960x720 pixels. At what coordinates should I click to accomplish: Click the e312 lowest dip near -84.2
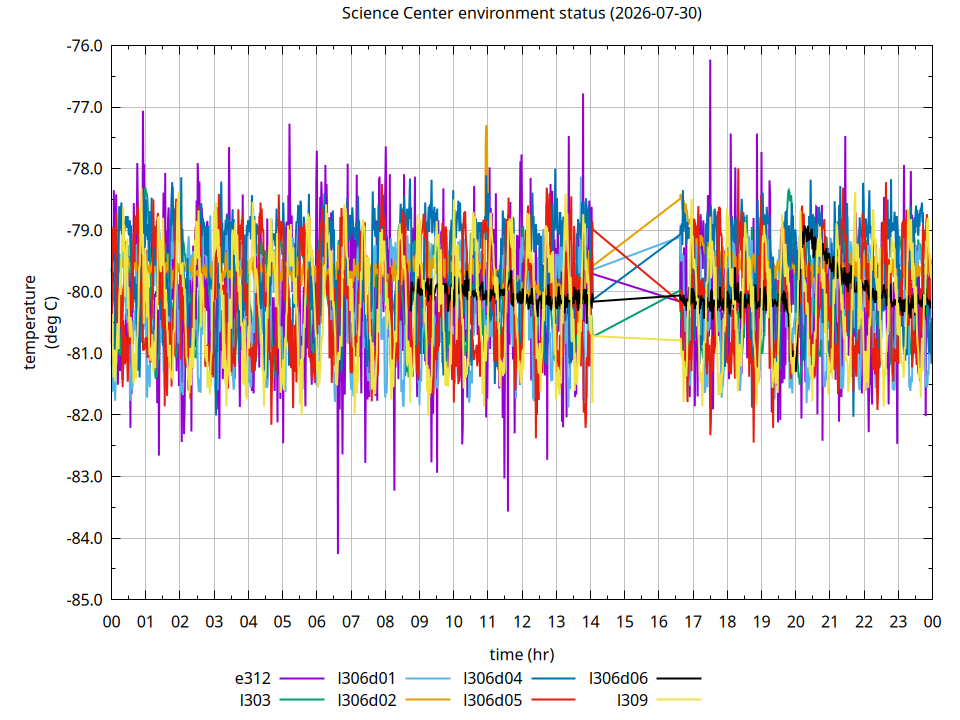pos(338,552)
